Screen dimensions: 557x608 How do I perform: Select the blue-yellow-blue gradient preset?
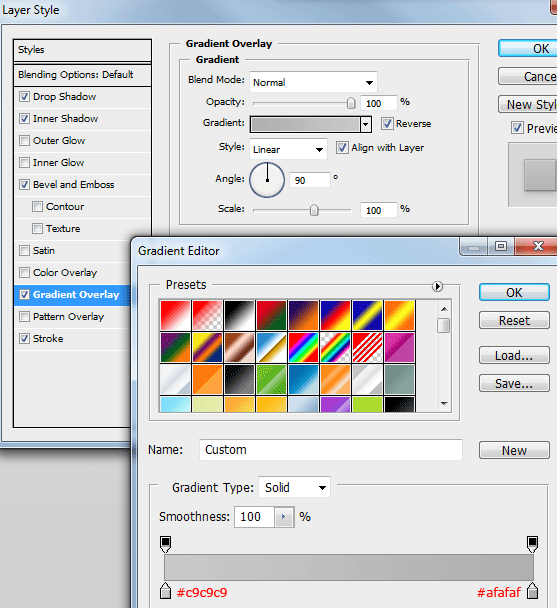tap(367, 315)
